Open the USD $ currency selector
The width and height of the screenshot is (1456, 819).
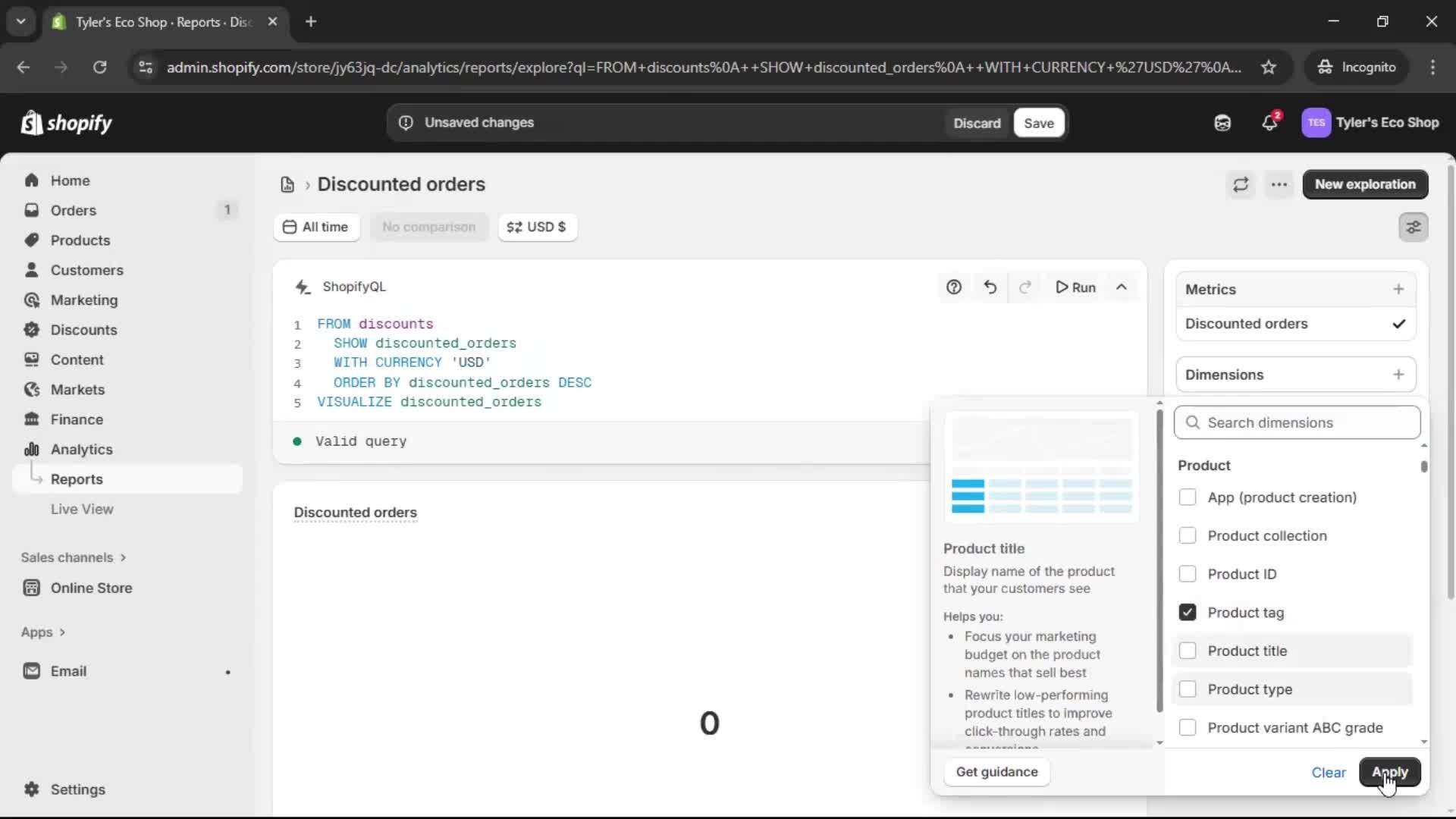[x=537, y=227]
